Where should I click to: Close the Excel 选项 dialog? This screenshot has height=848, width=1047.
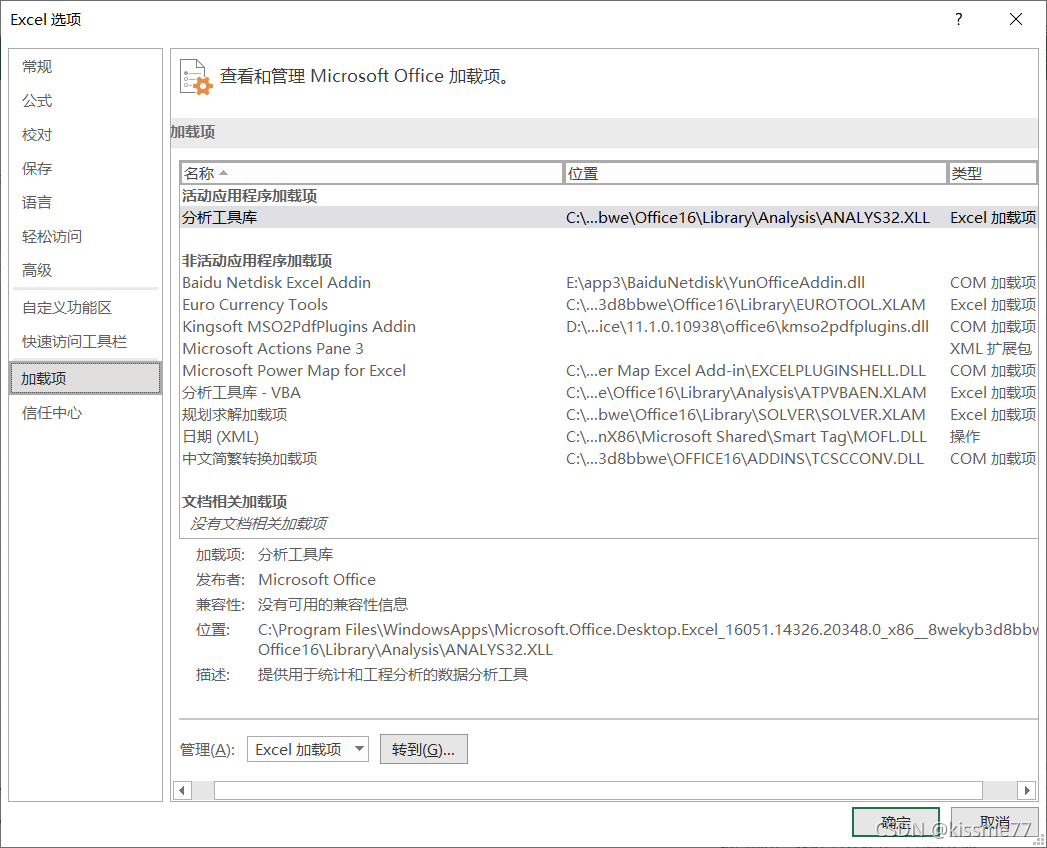coord(1016,19)
